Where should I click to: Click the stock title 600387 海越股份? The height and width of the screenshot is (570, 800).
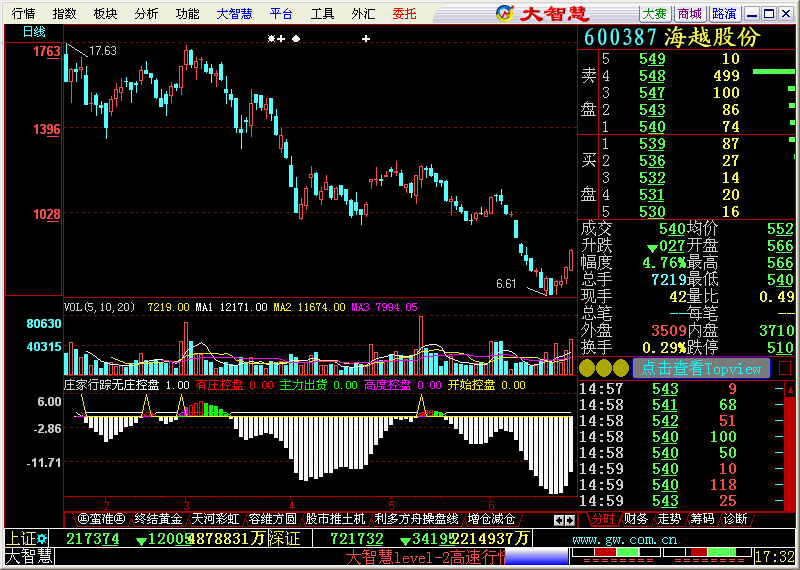click(672, 37)
